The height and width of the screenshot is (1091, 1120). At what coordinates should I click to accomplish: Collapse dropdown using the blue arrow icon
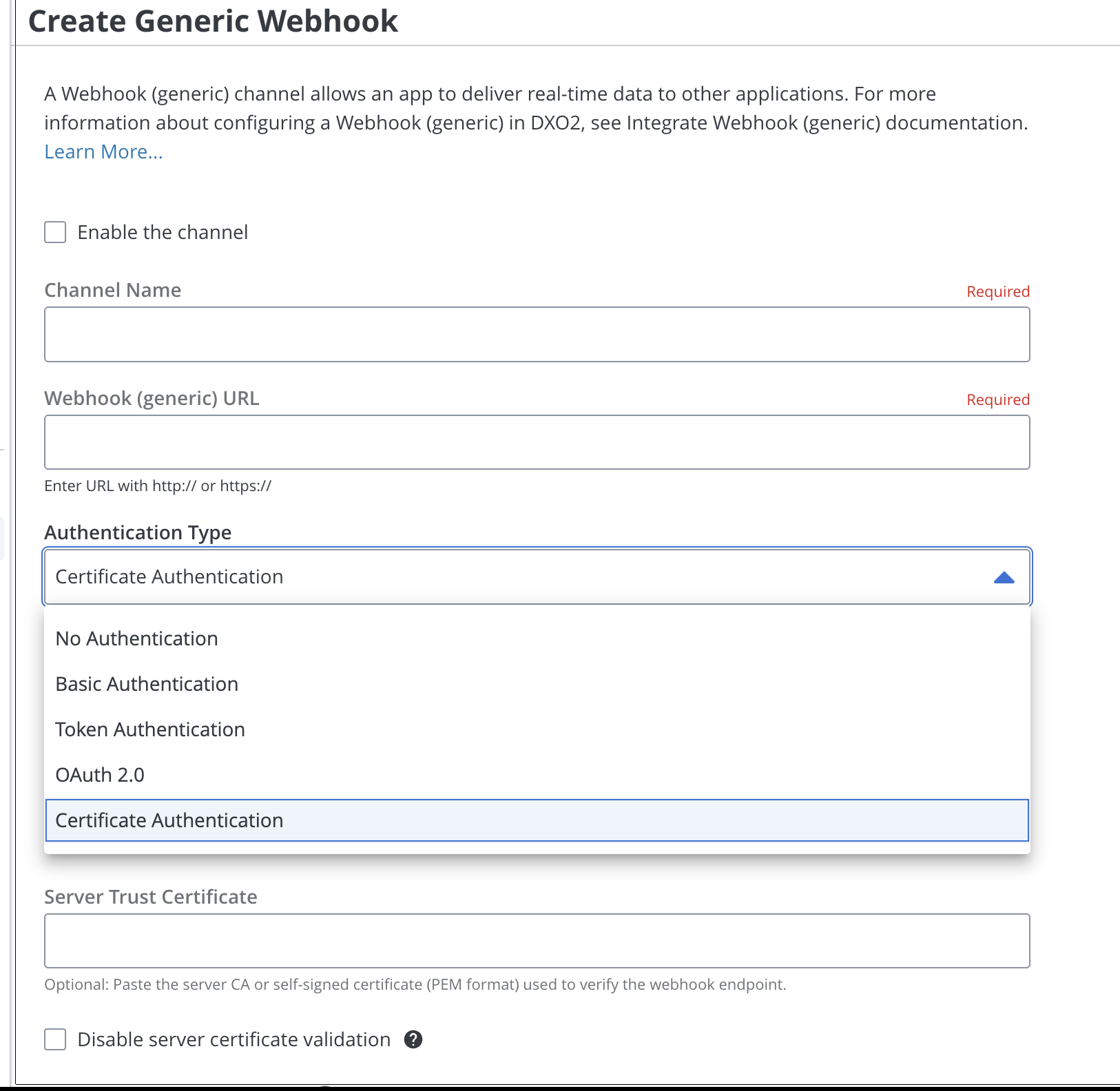coord(1004,577)
